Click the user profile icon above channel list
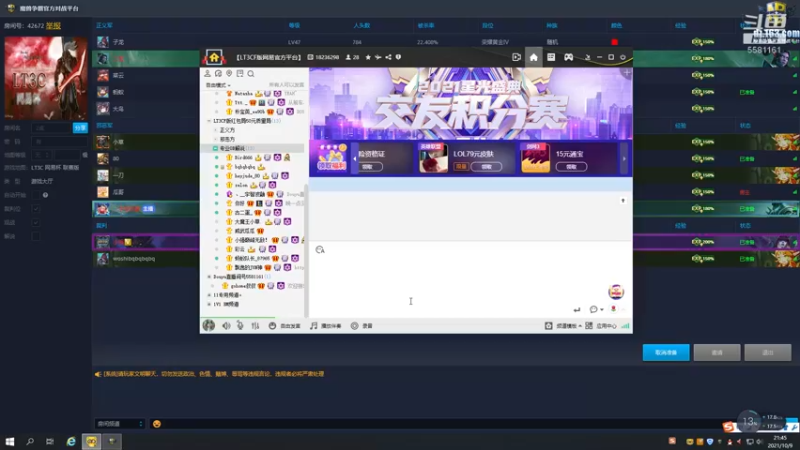This screenshot has height=450, width=800. coord(208,74)
